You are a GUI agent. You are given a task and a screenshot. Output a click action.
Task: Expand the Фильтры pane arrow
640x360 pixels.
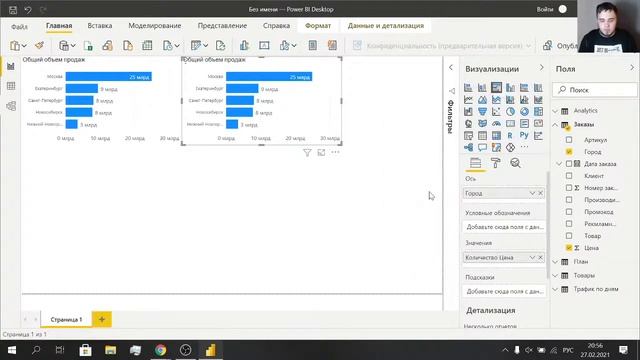[x=451, y=67]
